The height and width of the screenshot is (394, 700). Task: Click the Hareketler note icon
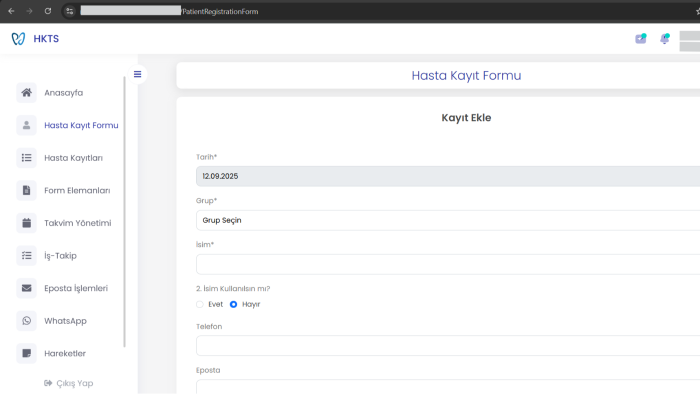coord(26,353)
